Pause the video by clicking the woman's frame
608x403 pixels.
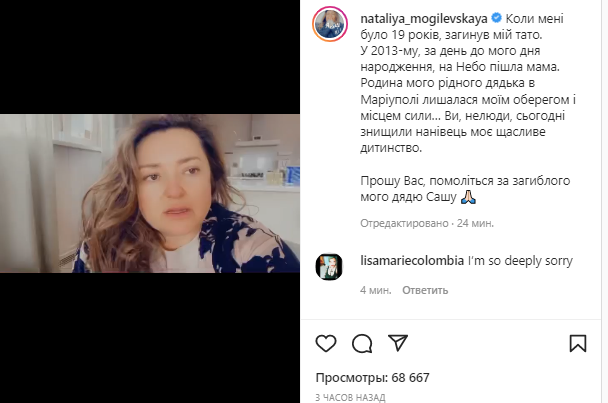coord(150,193)
